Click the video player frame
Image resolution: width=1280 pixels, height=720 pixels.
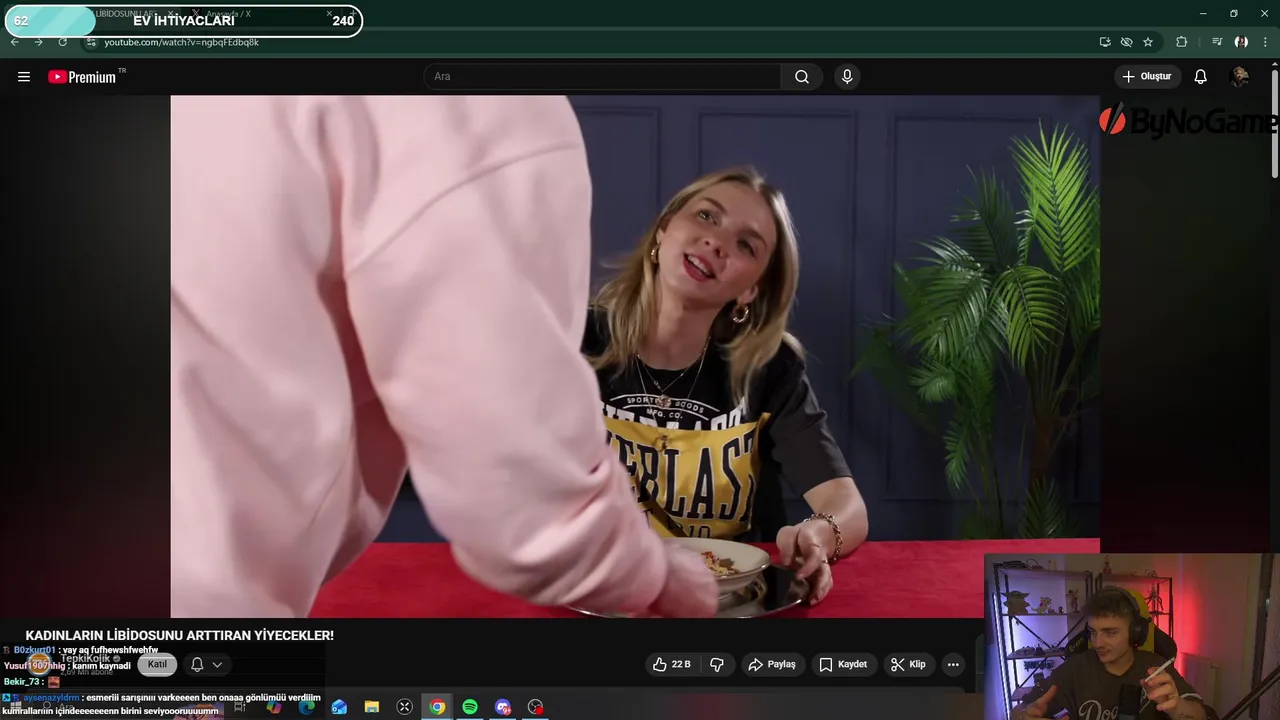[x=635, y=357]
